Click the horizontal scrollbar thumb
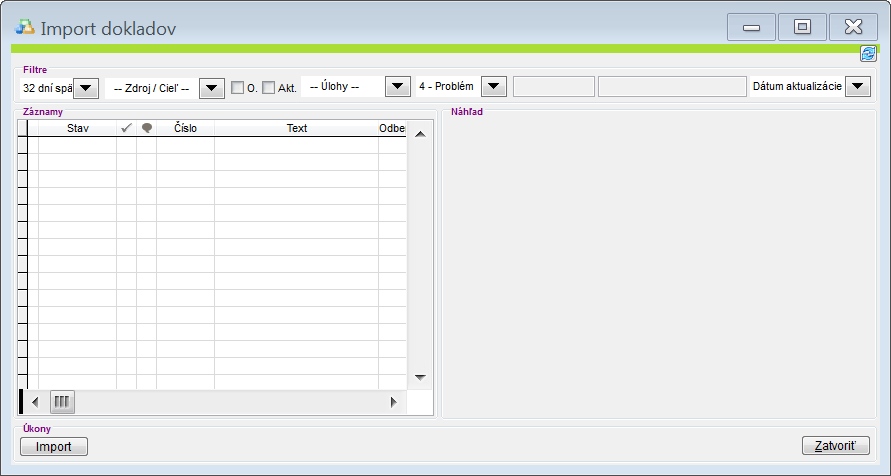 click(63, 401)
